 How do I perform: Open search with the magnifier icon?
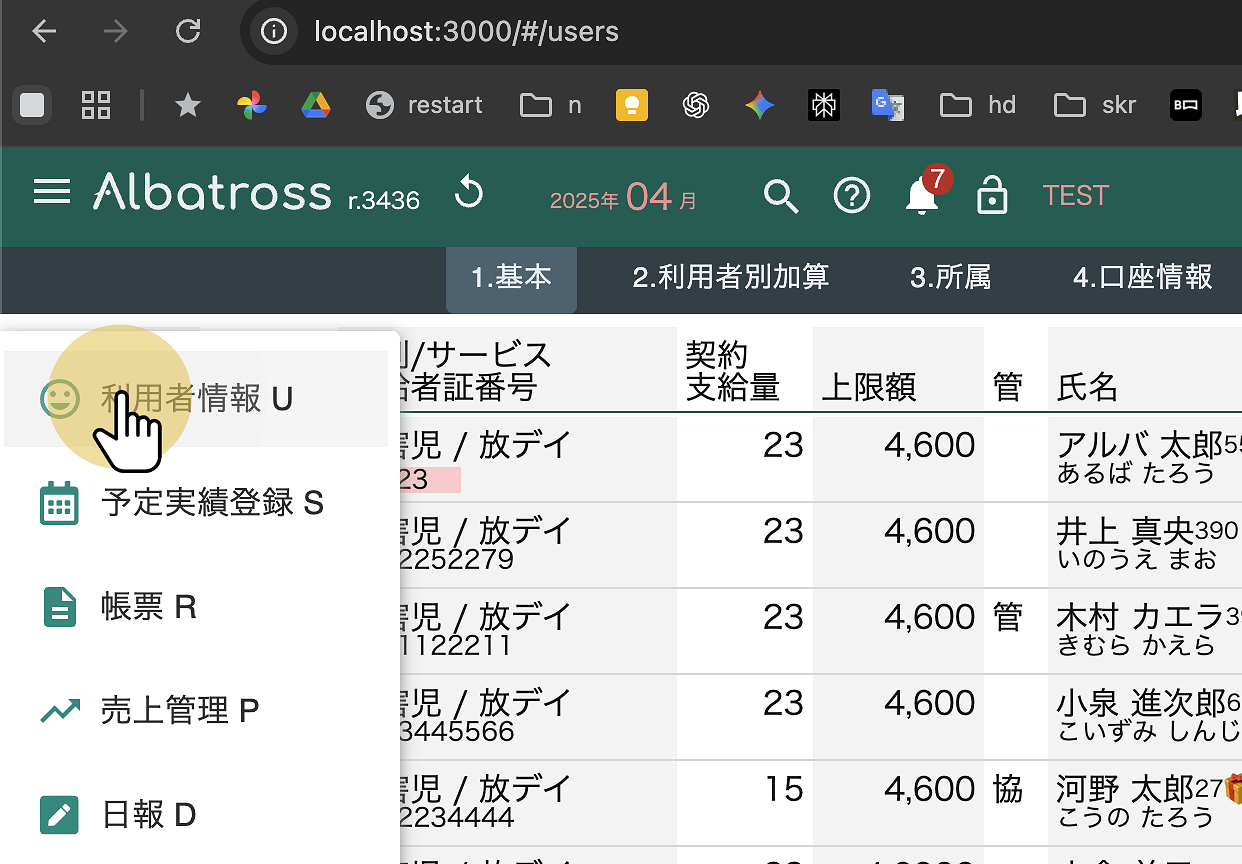(781, 196)
